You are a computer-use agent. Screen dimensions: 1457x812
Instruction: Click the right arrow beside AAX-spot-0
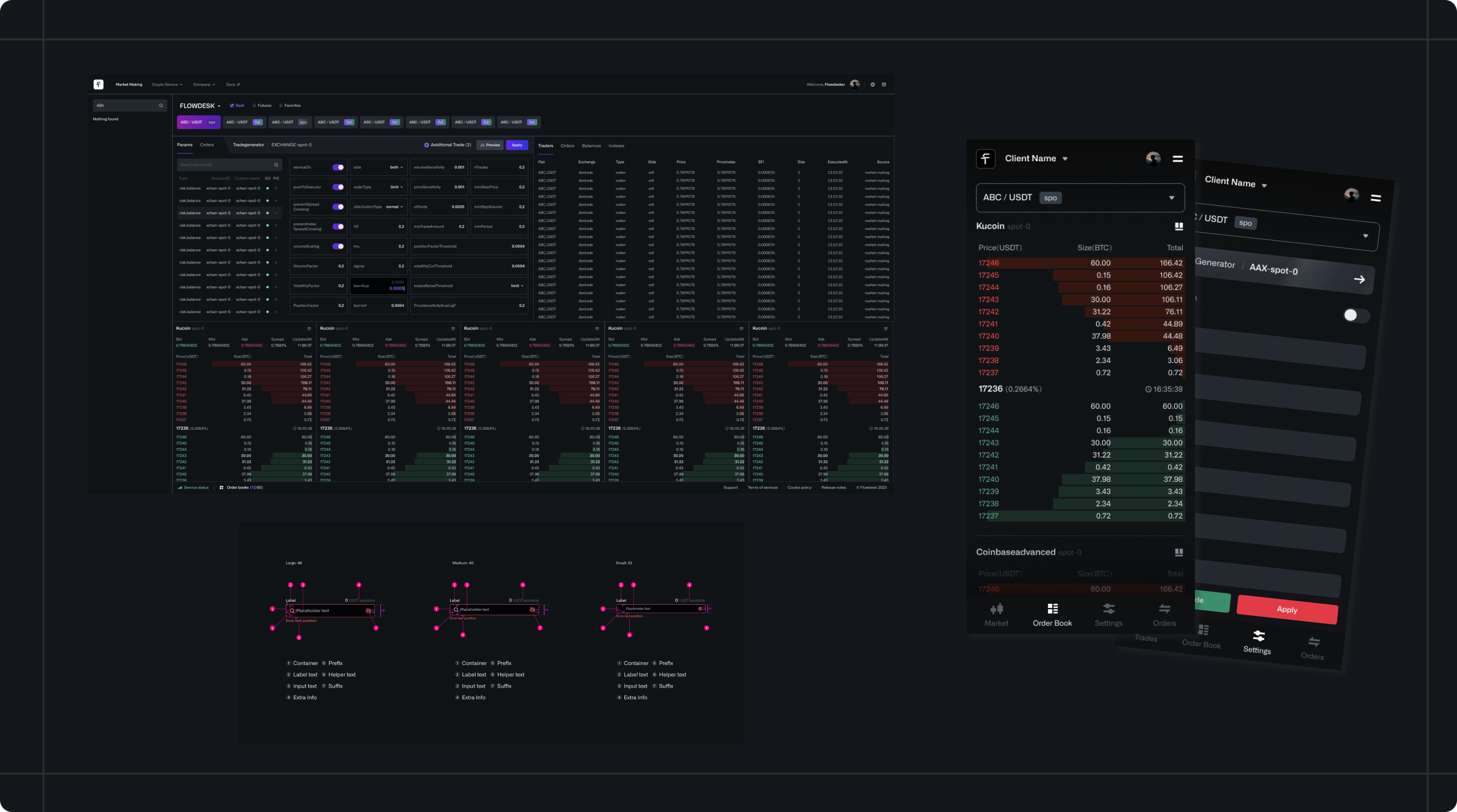click(x=1359, y=279)
